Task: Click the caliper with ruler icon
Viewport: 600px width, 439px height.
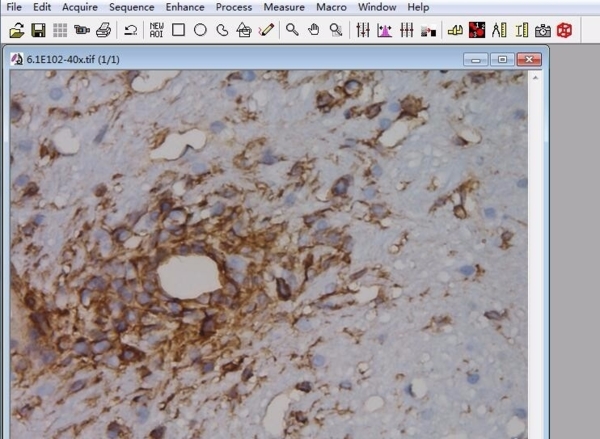Action: (x=499, y=30)
